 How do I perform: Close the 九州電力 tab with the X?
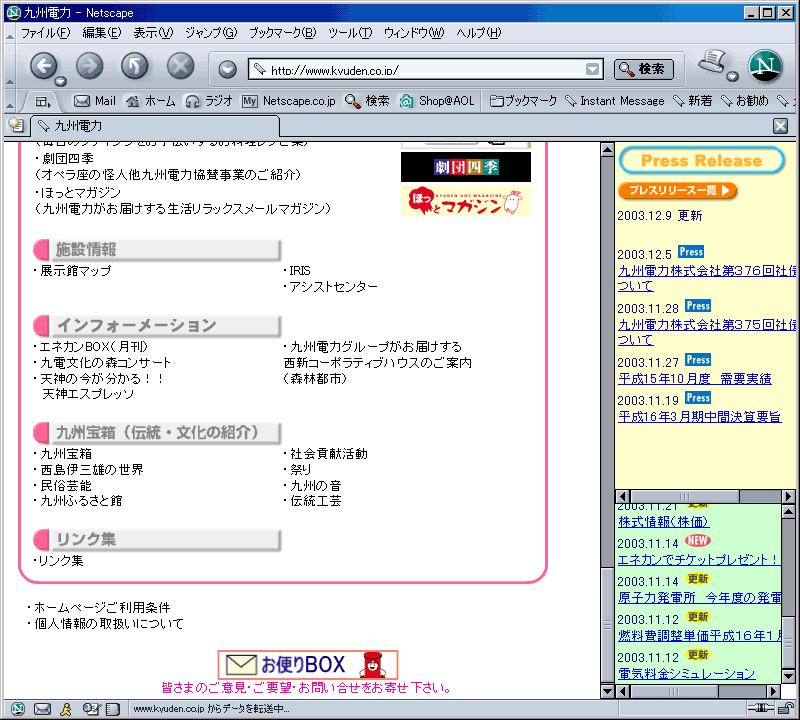780,126
